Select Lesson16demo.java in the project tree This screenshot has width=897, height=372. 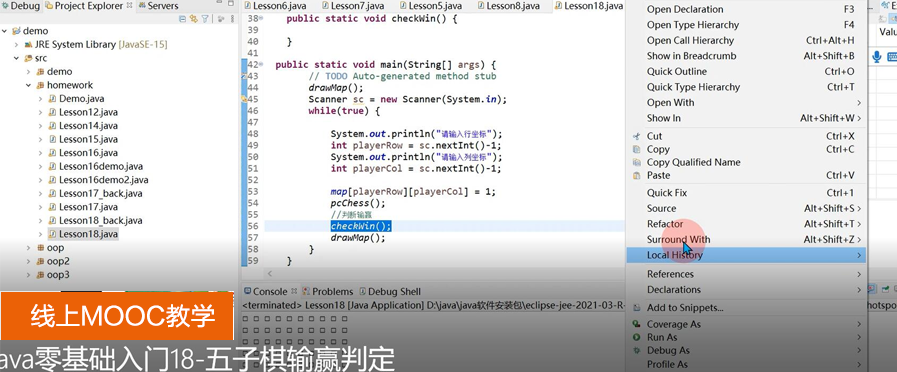[x=101, y=167]
